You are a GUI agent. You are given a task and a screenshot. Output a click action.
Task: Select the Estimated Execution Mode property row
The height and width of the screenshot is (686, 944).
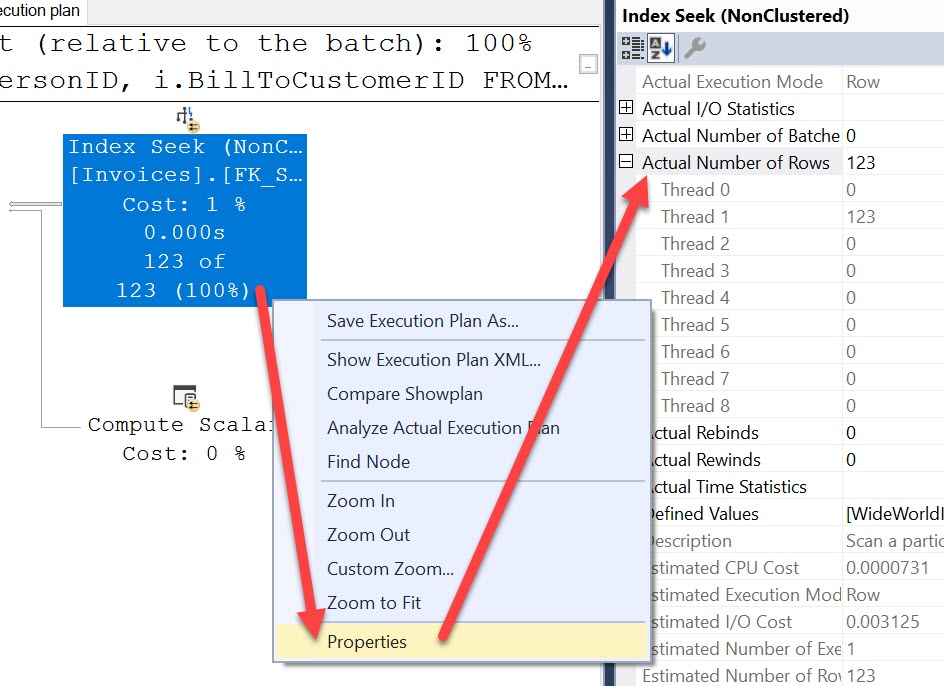click(797, 594)
